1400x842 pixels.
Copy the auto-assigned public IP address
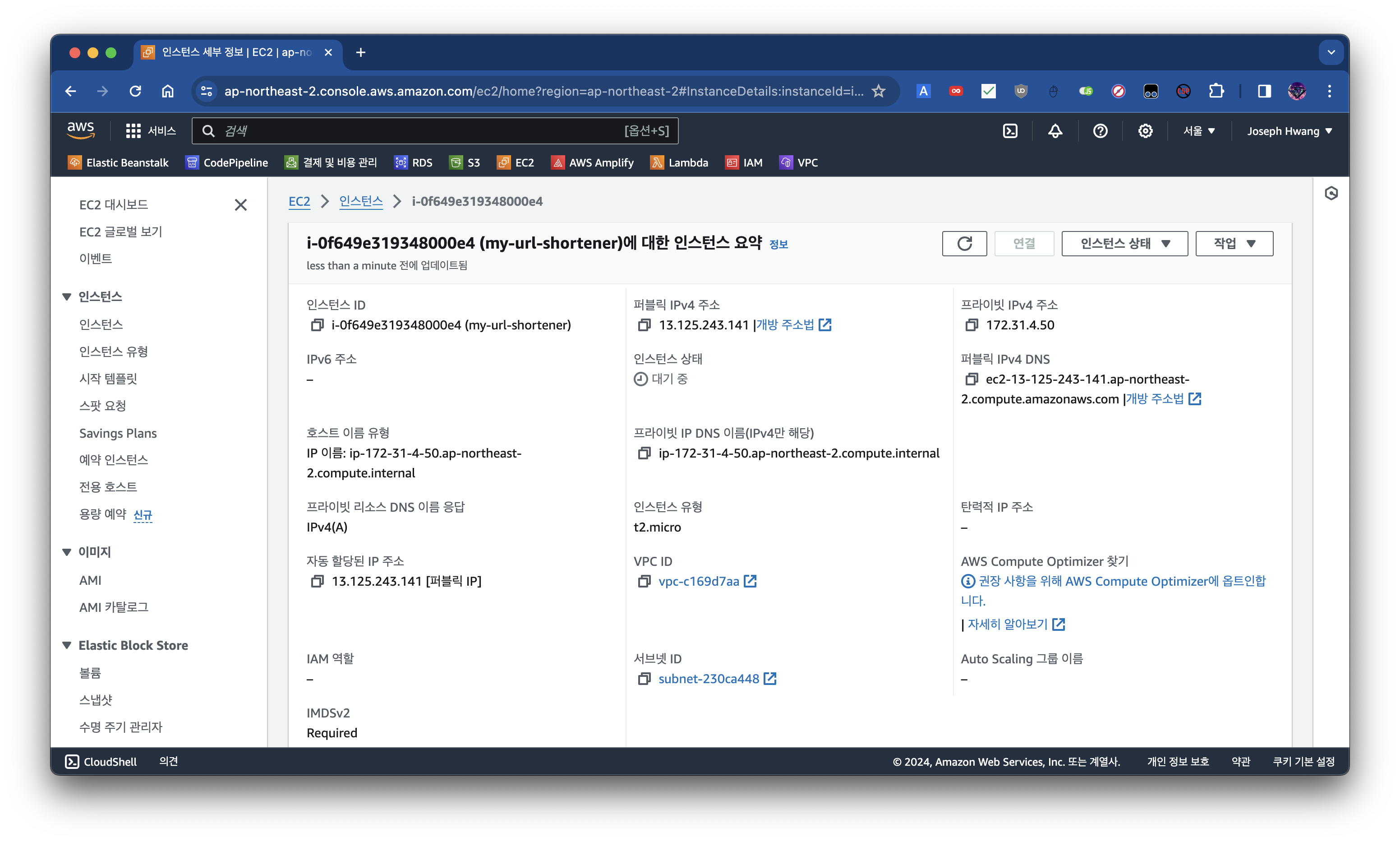pyautogui.click(x=317, y=581)
